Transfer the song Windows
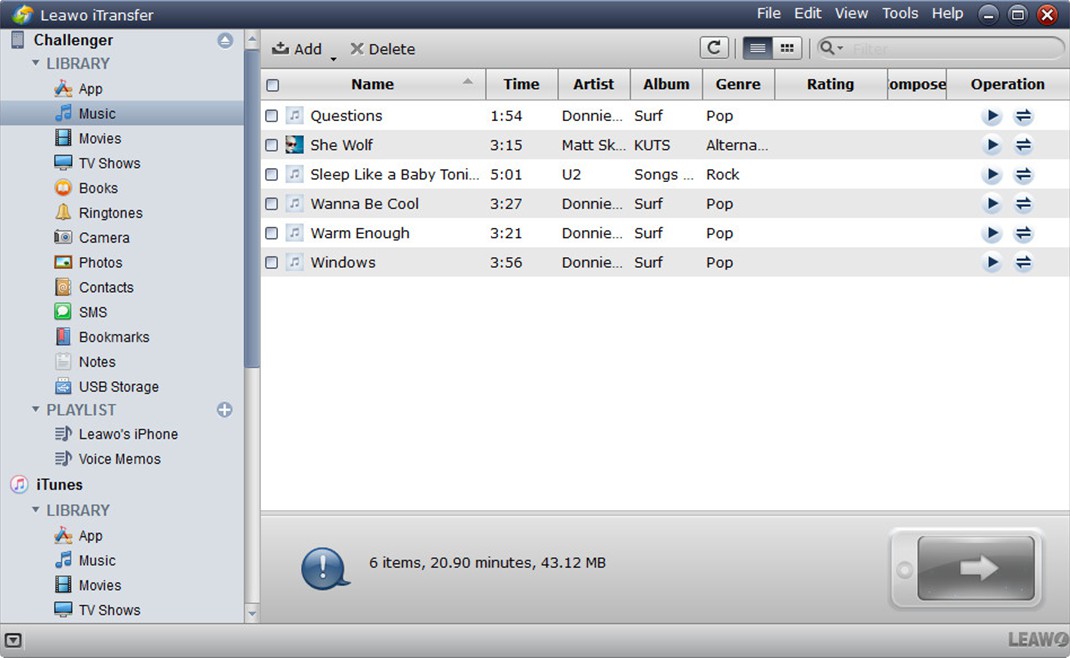The width and height of the screenshot is (1070, 658). pos(1023,262)
